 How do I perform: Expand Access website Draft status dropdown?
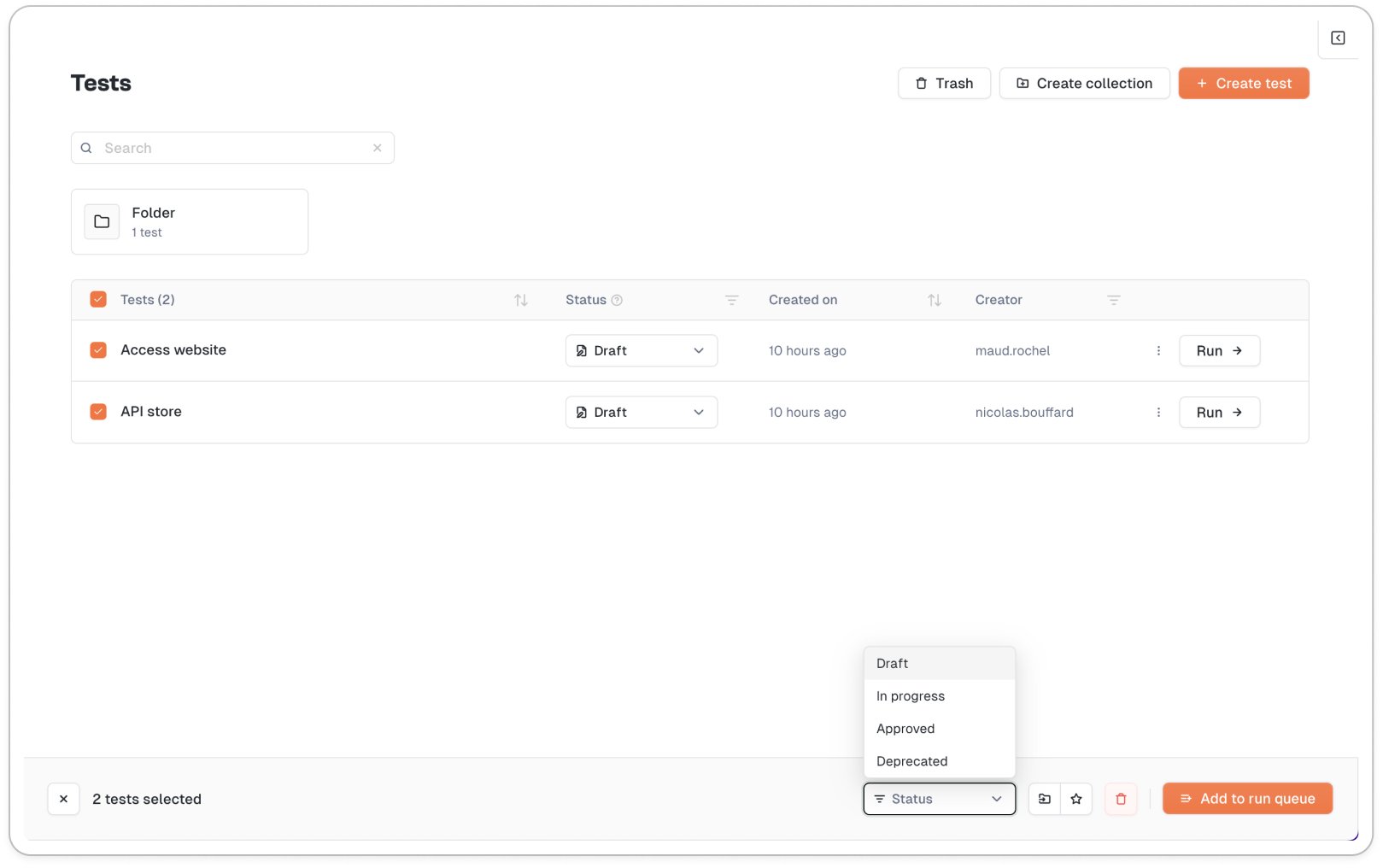click(x=641, y=350)
